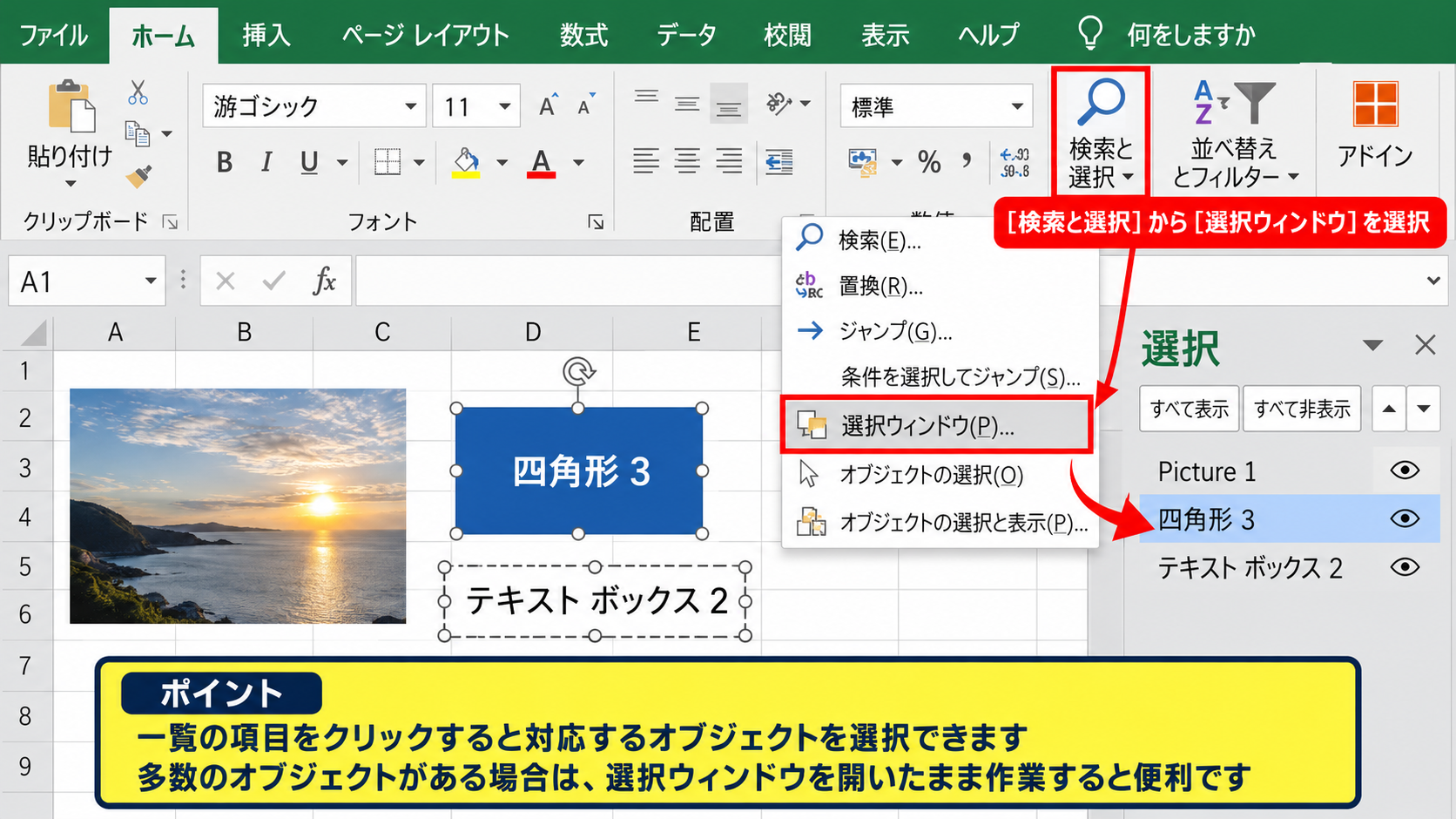Screen dimensions: 1456x819
Task: Center text horizontally
Action: tap(687, 161)
